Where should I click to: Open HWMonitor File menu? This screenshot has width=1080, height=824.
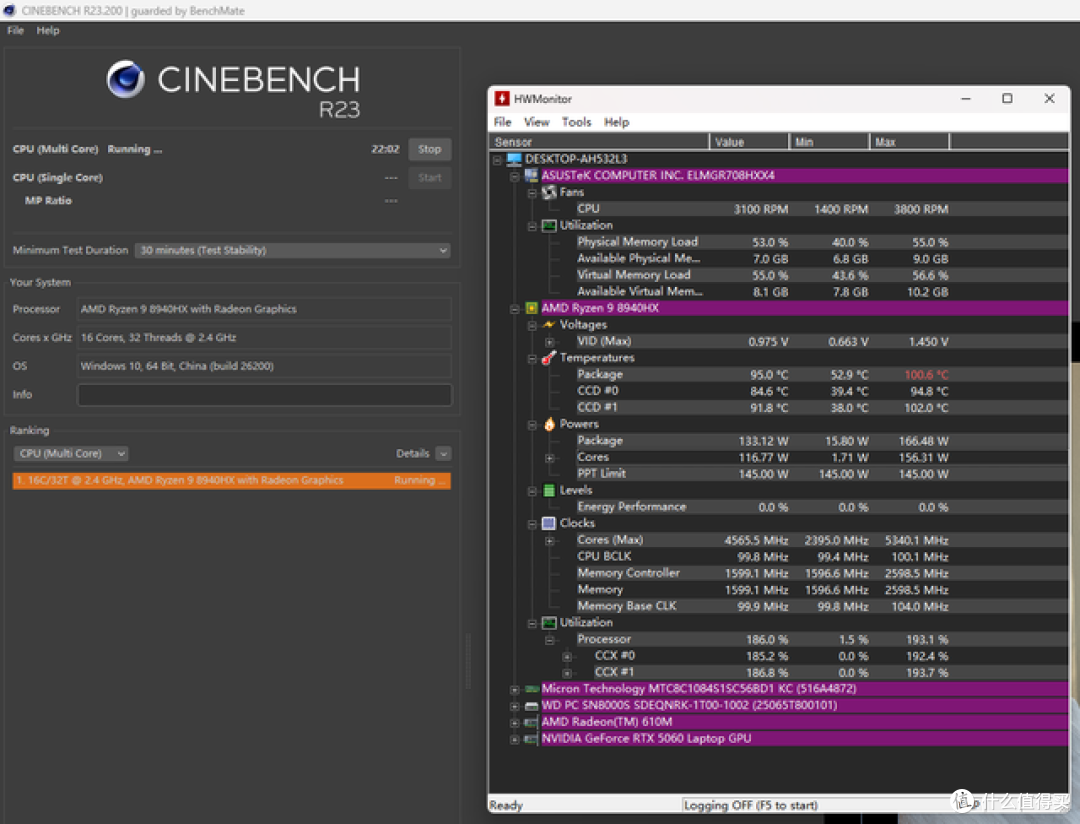click(502, 122)
